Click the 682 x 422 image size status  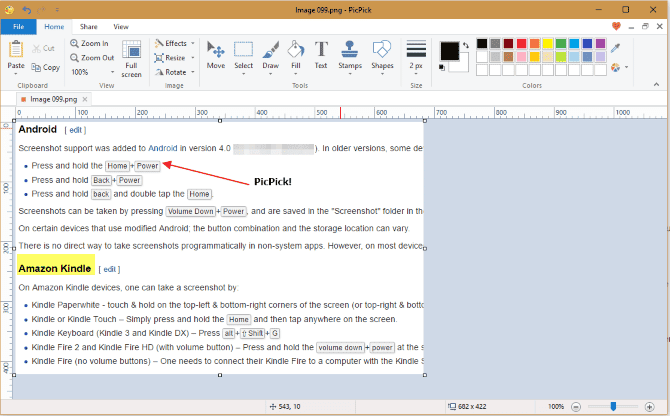467,406
